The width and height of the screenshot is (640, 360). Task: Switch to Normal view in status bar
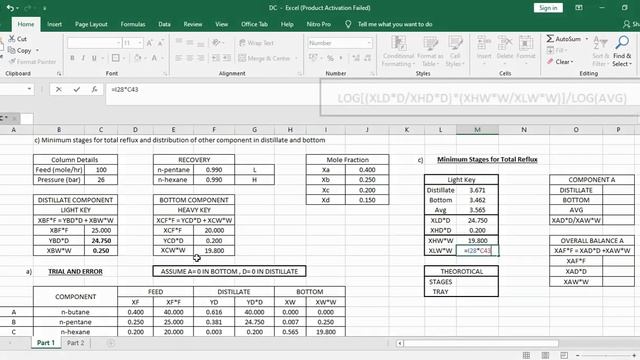527,356
